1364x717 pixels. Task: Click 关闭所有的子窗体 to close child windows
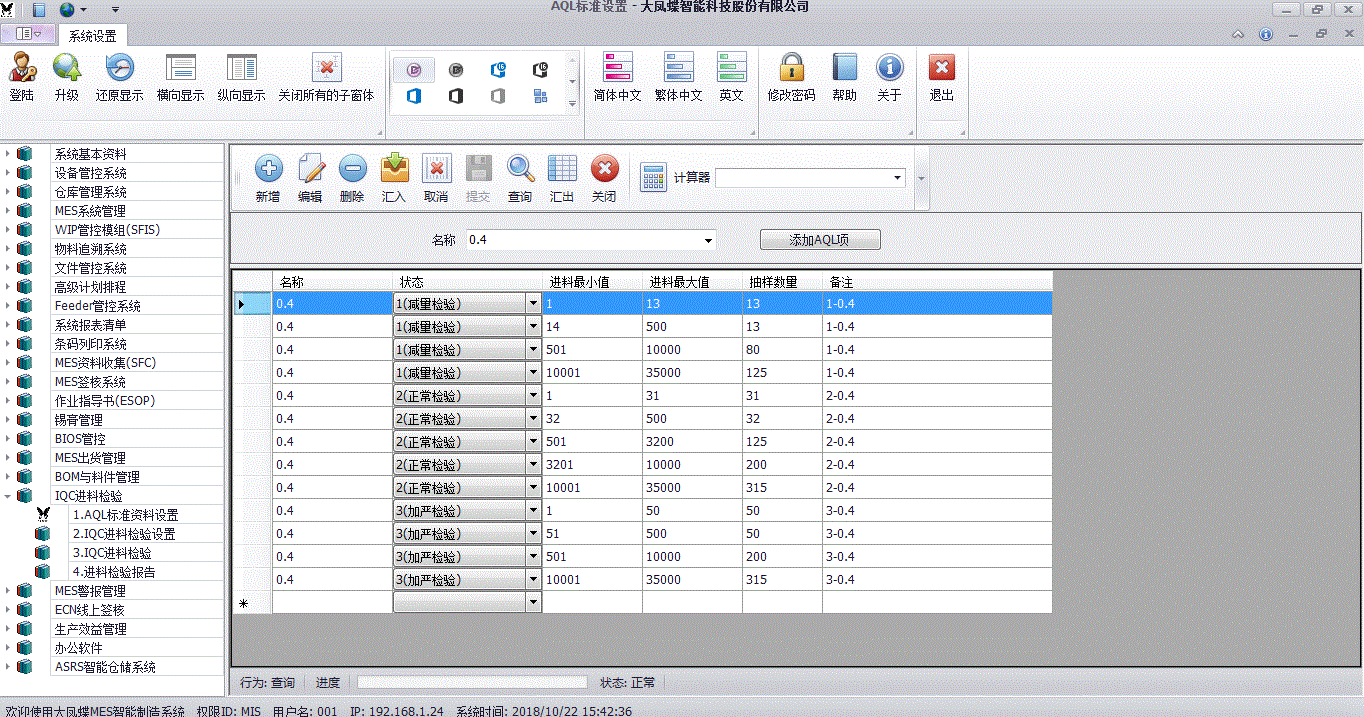(326, 77)
